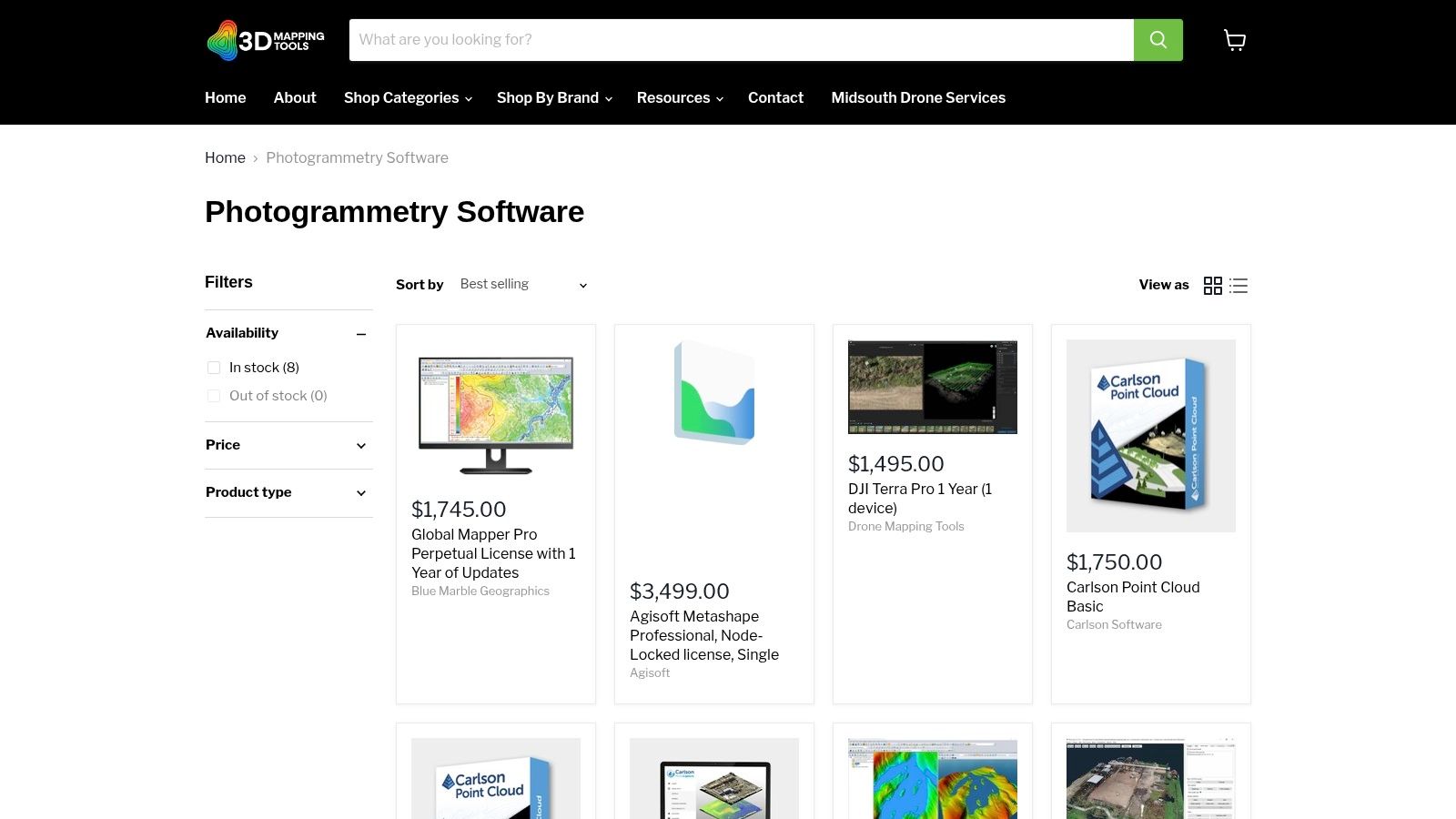Open the Sort by Best selling dropdown
Screen dimensions: 1456x819
pos(523,285)
